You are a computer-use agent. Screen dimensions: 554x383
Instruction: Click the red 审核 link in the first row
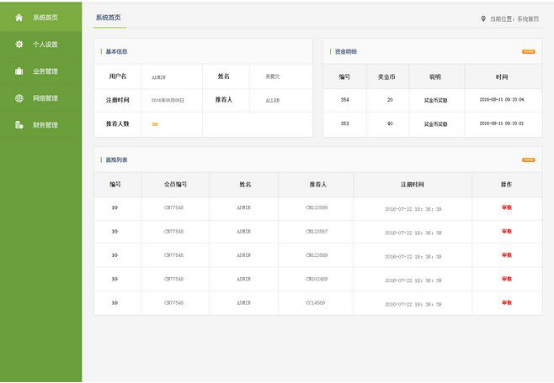[507, 208]
